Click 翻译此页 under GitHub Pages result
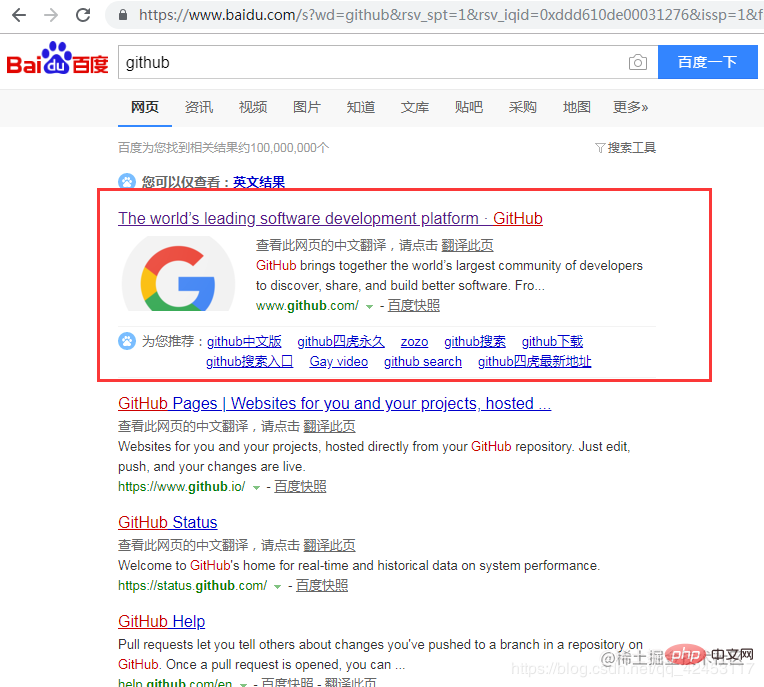This screenshot has width=764, height=687. [x=329, y=426]
